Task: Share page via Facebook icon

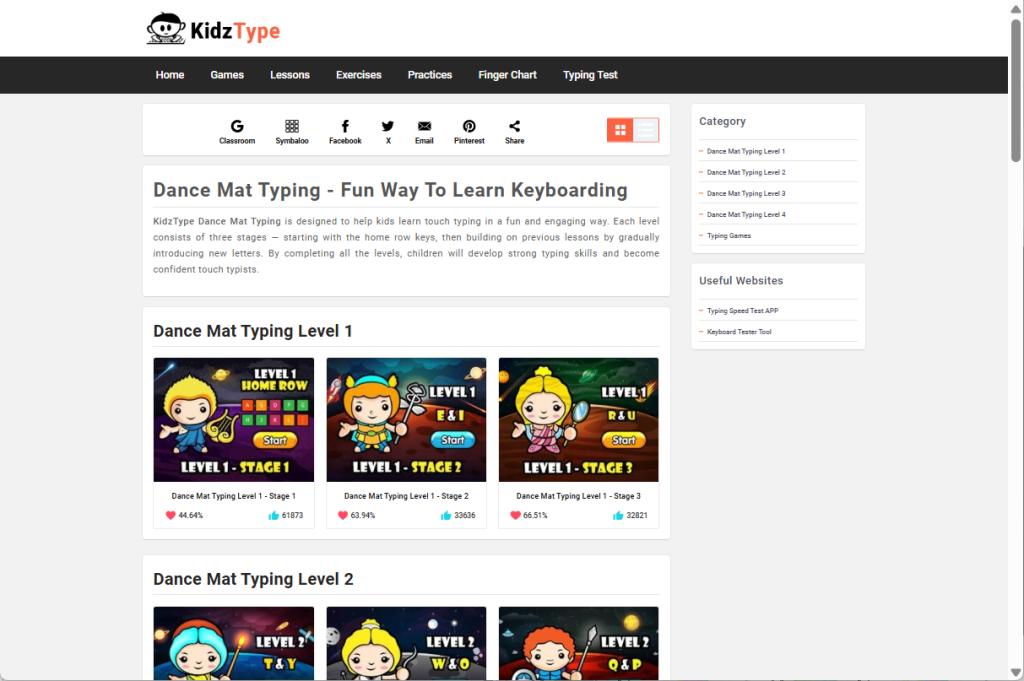Action: click(x=345, y=127)
